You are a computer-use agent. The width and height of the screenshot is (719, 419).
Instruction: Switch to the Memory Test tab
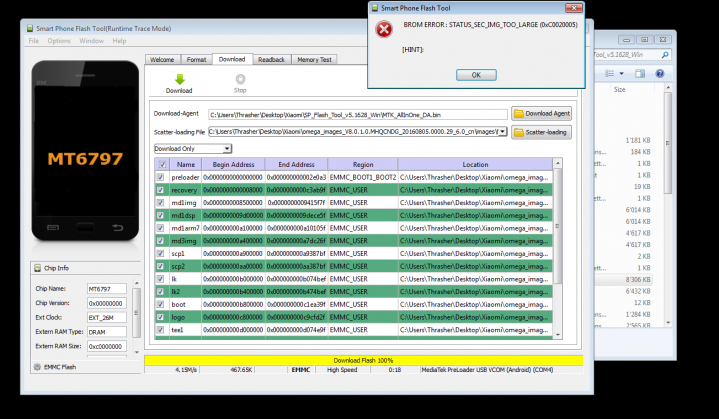(314, 60)
